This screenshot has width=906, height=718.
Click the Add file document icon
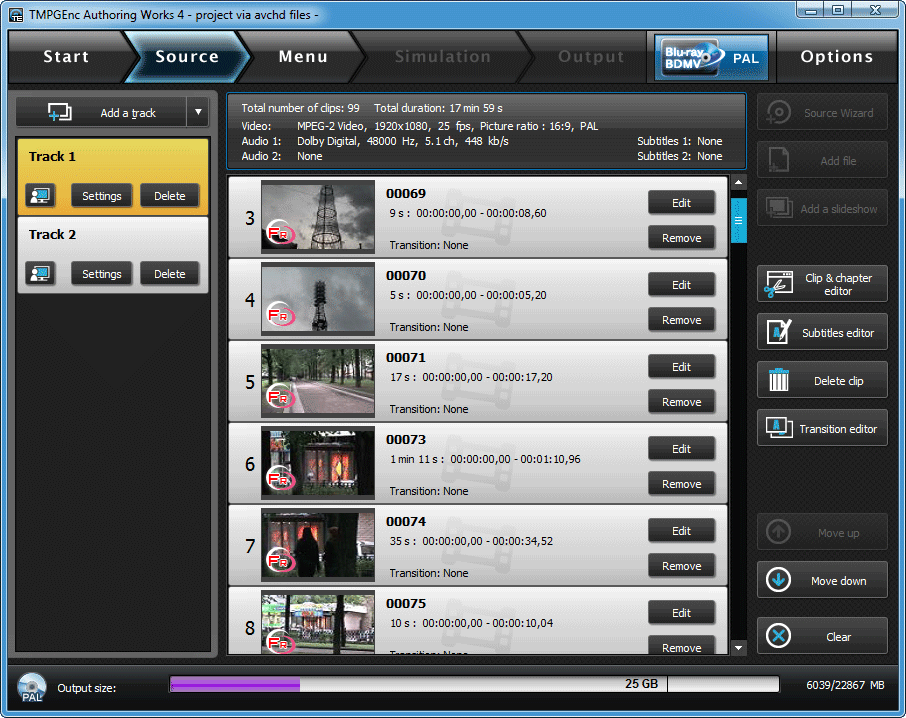[778, 161]
